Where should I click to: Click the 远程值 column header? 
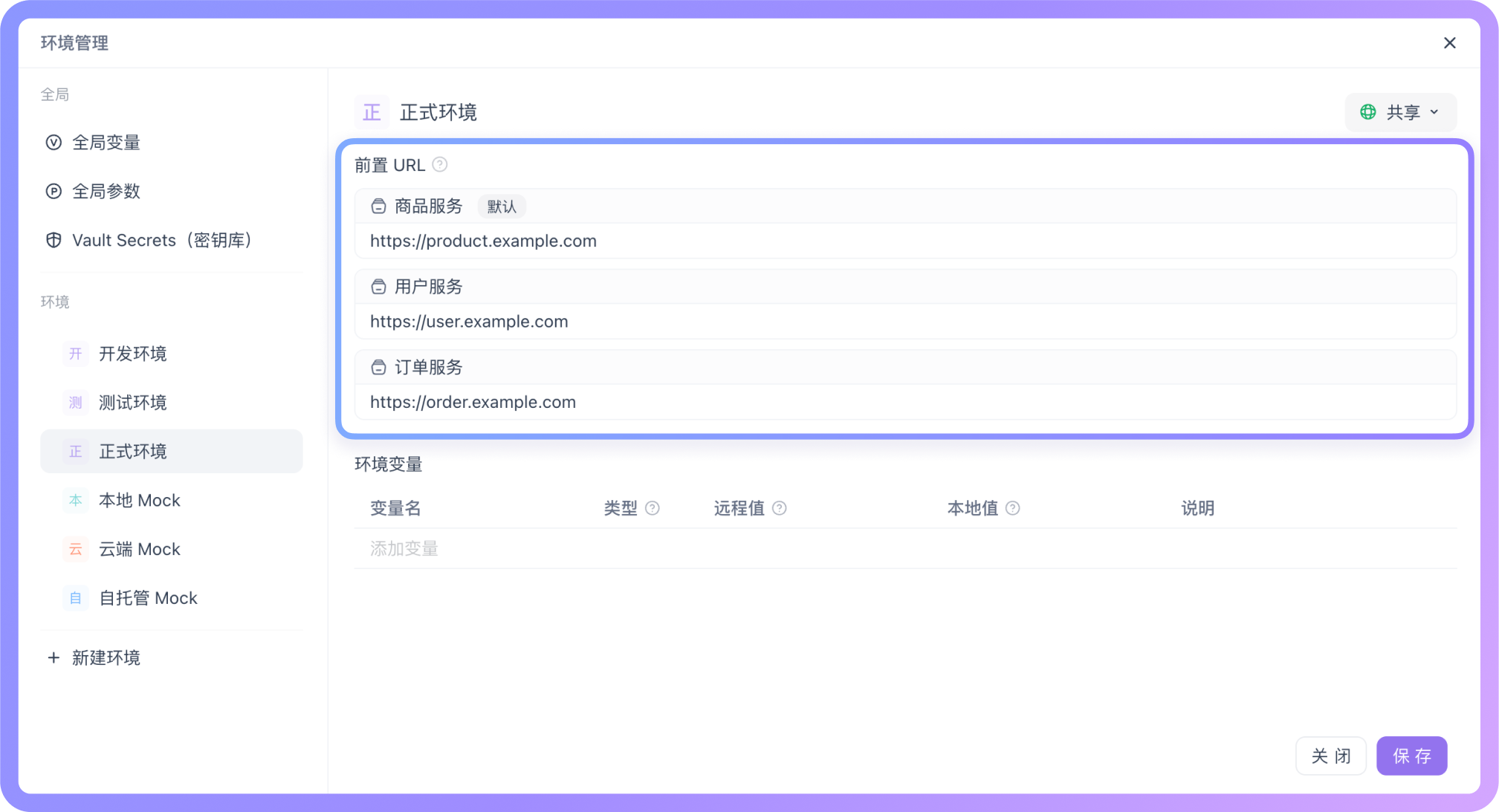[739, 508]
